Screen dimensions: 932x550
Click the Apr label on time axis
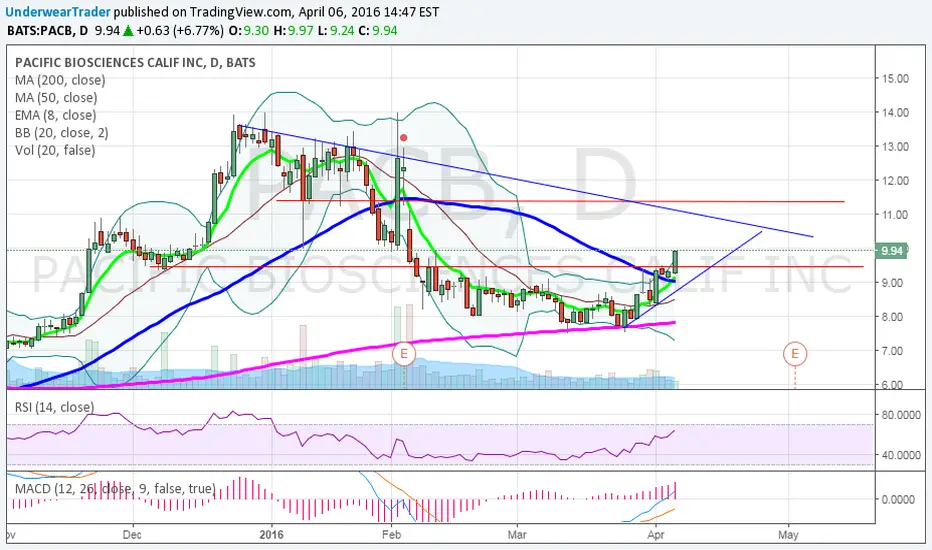[x=656, y=535]
